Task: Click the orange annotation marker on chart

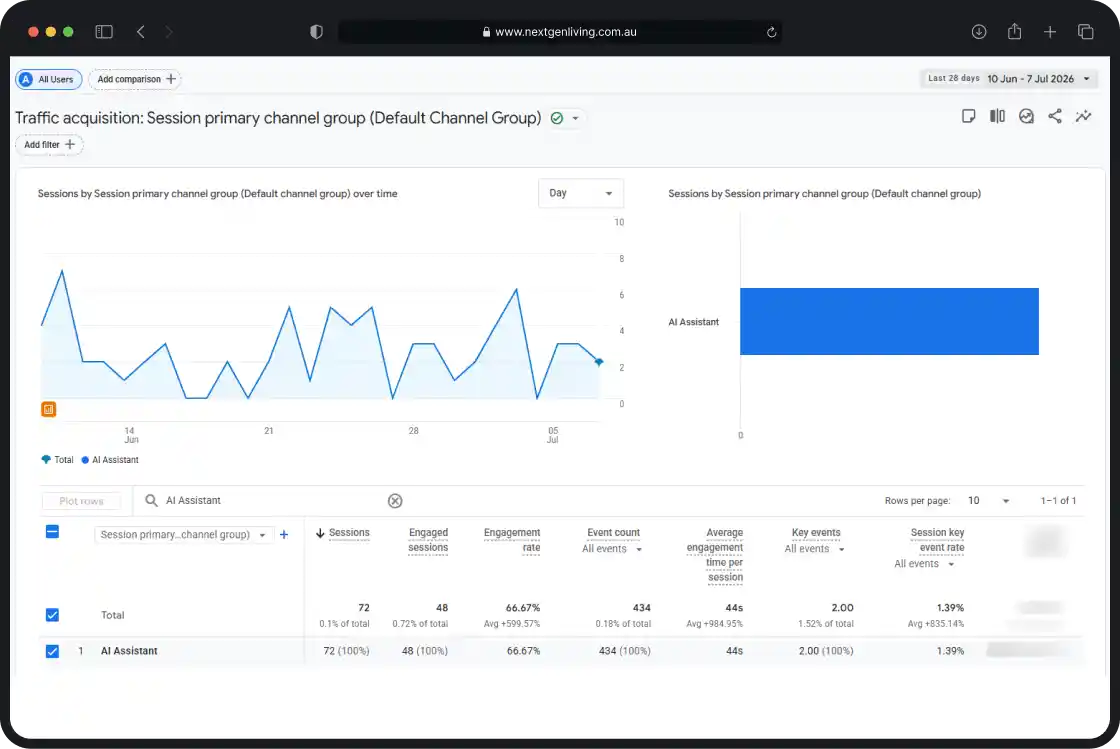Action: point(49,409)
